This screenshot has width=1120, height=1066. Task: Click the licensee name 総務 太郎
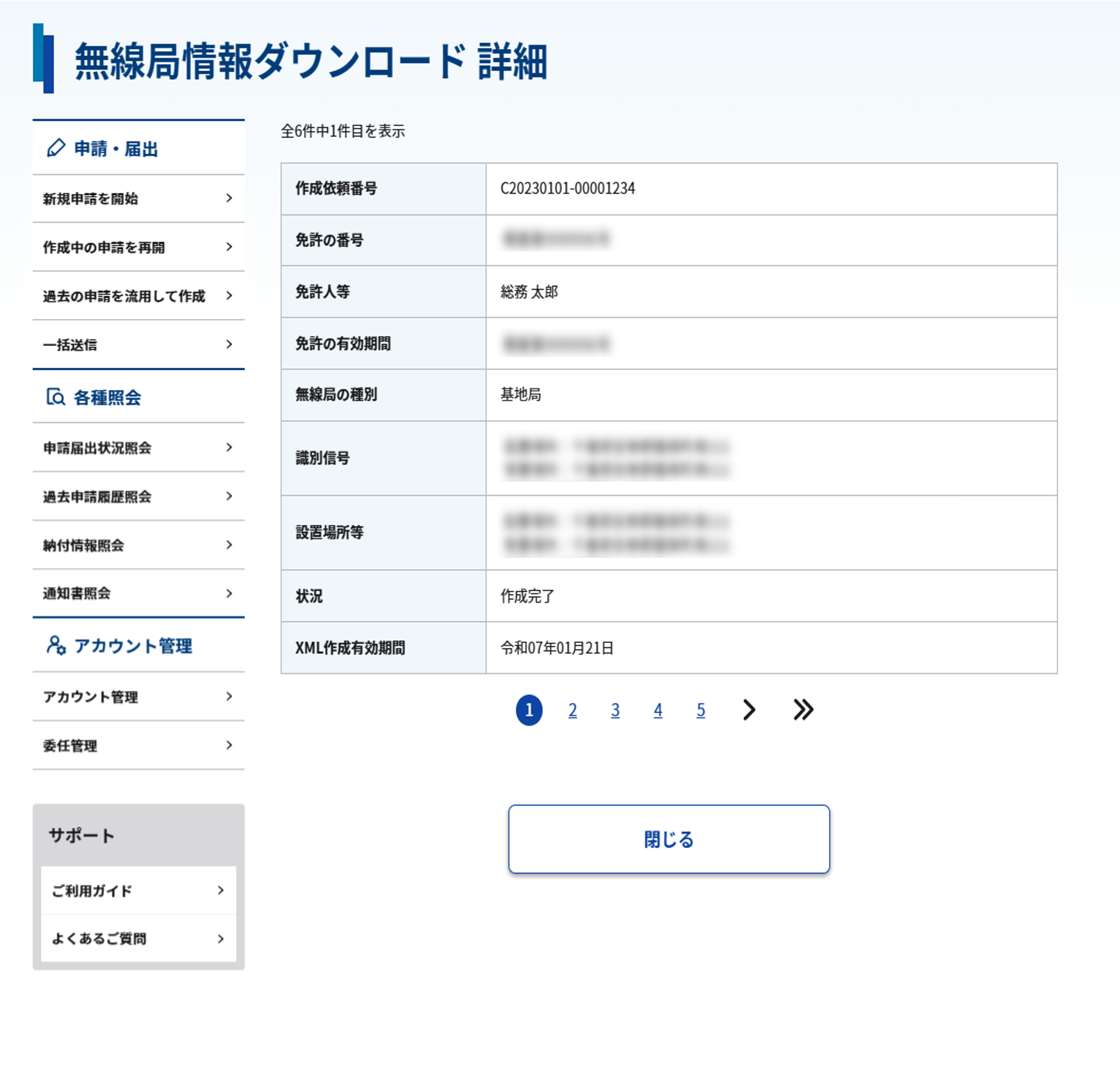tap(529, 291)
